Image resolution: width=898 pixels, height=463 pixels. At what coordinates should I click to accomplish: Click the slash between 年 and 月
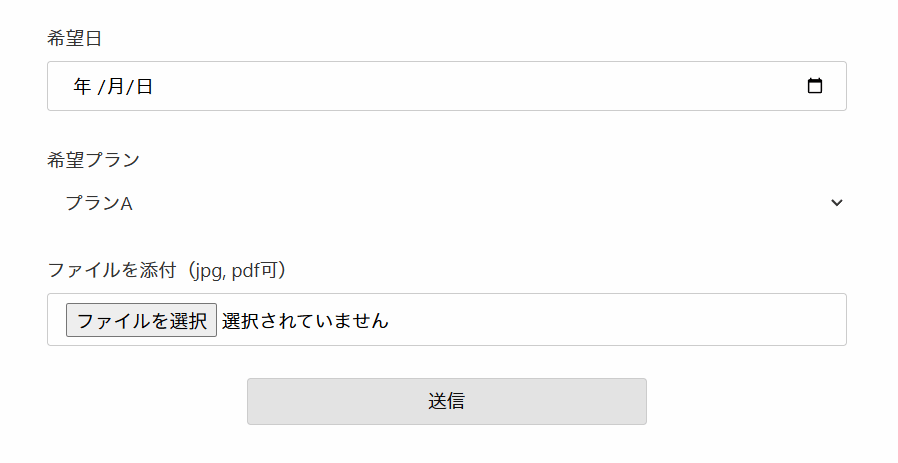(x=101, y=87)
